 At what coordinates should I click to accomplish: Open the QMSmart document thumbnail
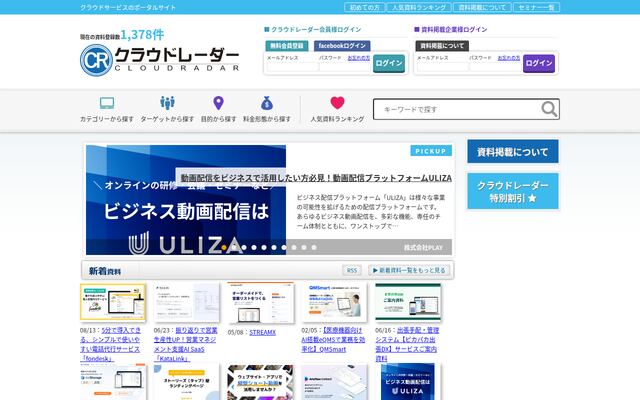point(334,302)
